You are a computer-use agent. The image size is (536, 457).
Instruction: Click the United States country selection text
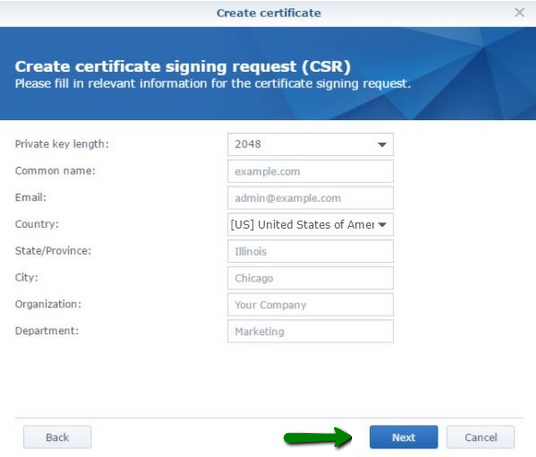(302, 225)
